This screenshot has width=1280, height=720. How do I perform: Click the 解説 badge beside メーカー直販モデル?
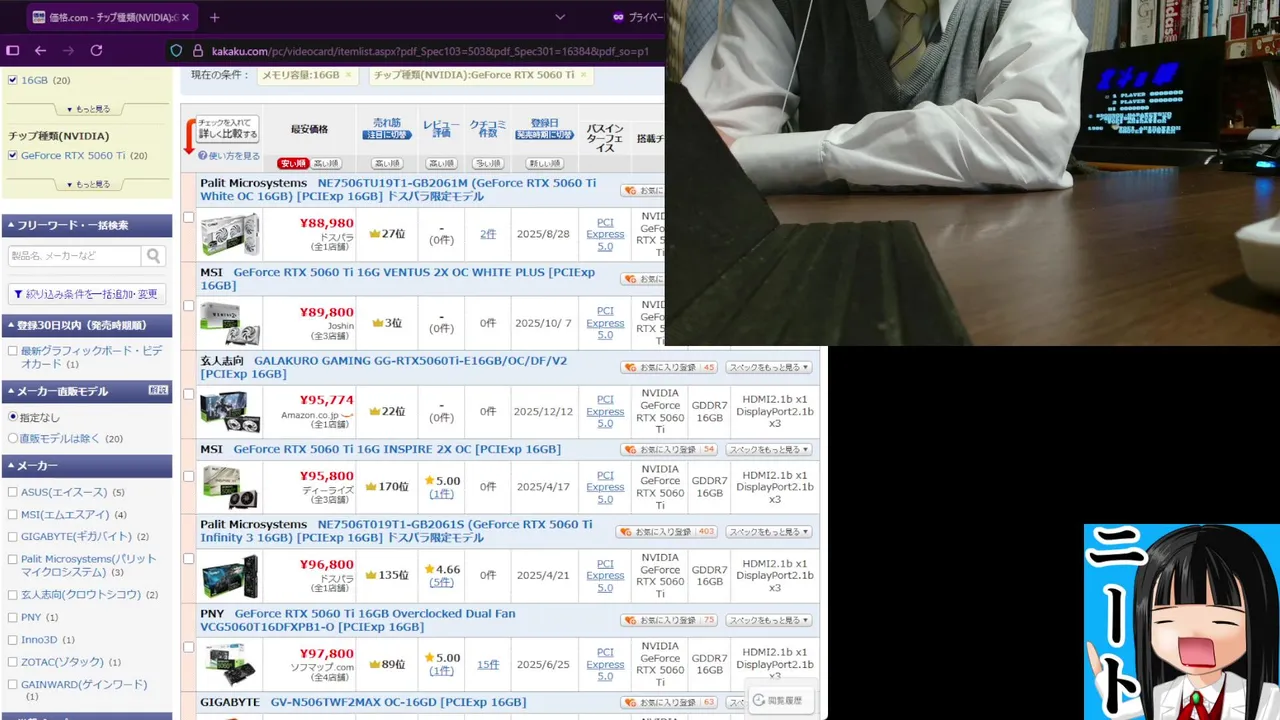point(158,390)
